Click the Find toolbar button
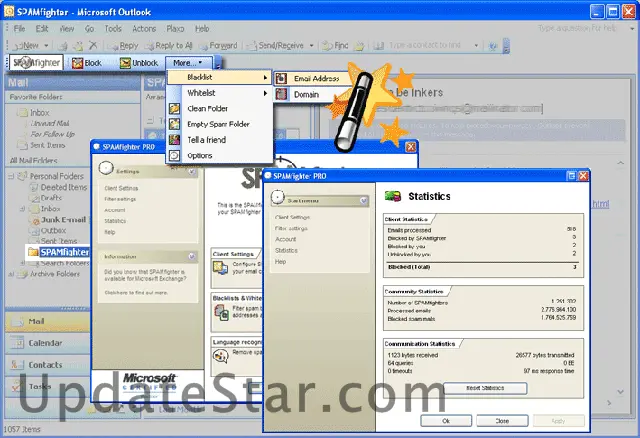Image resolution: width=640 pixels, height=438 pixels. tap(336, 46)
